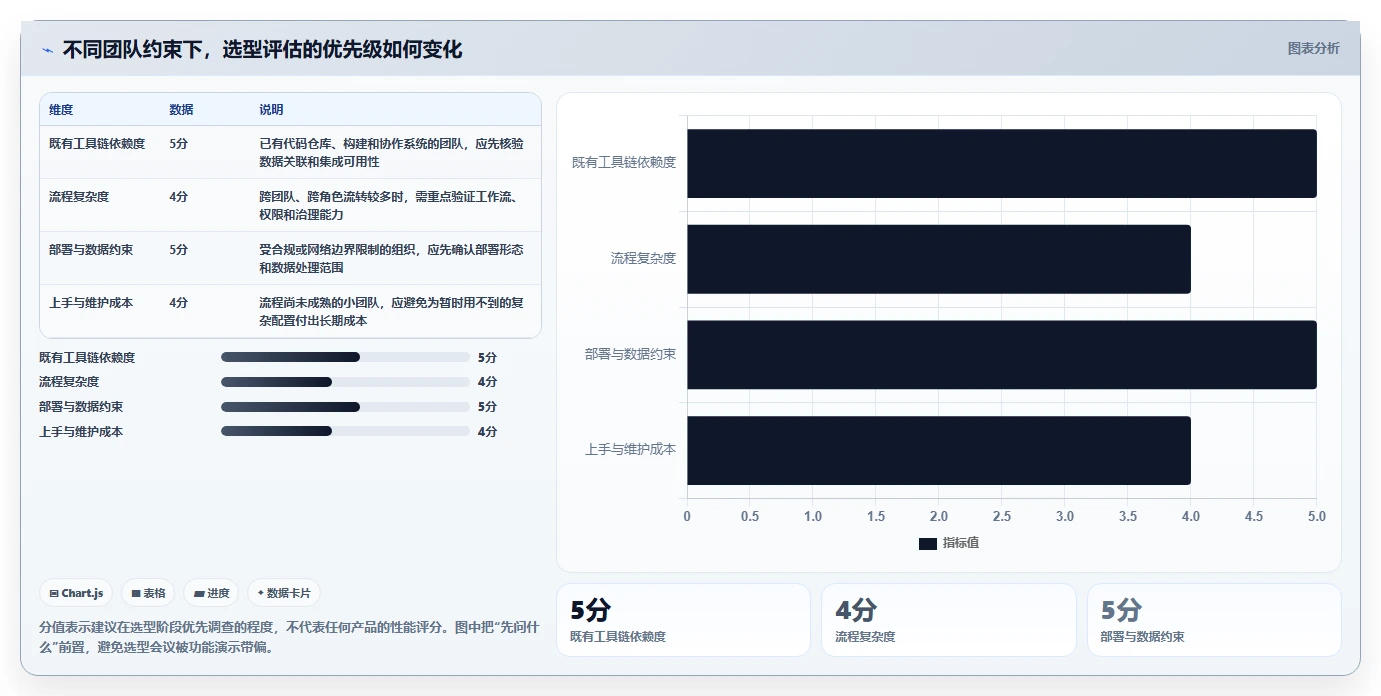Click the 0.5 tick on the chart x-axis
The height and width of the screenshot is (696, 1381).
[x=750, y=517]
